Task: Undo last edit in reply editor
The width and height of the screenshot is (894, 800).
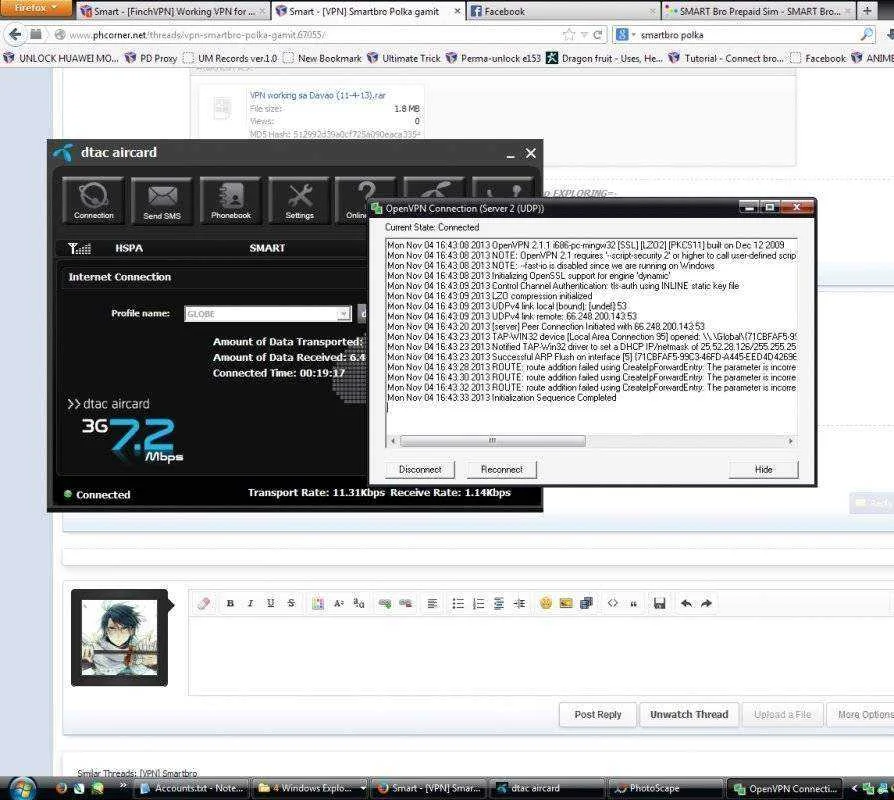Action: 686,603
